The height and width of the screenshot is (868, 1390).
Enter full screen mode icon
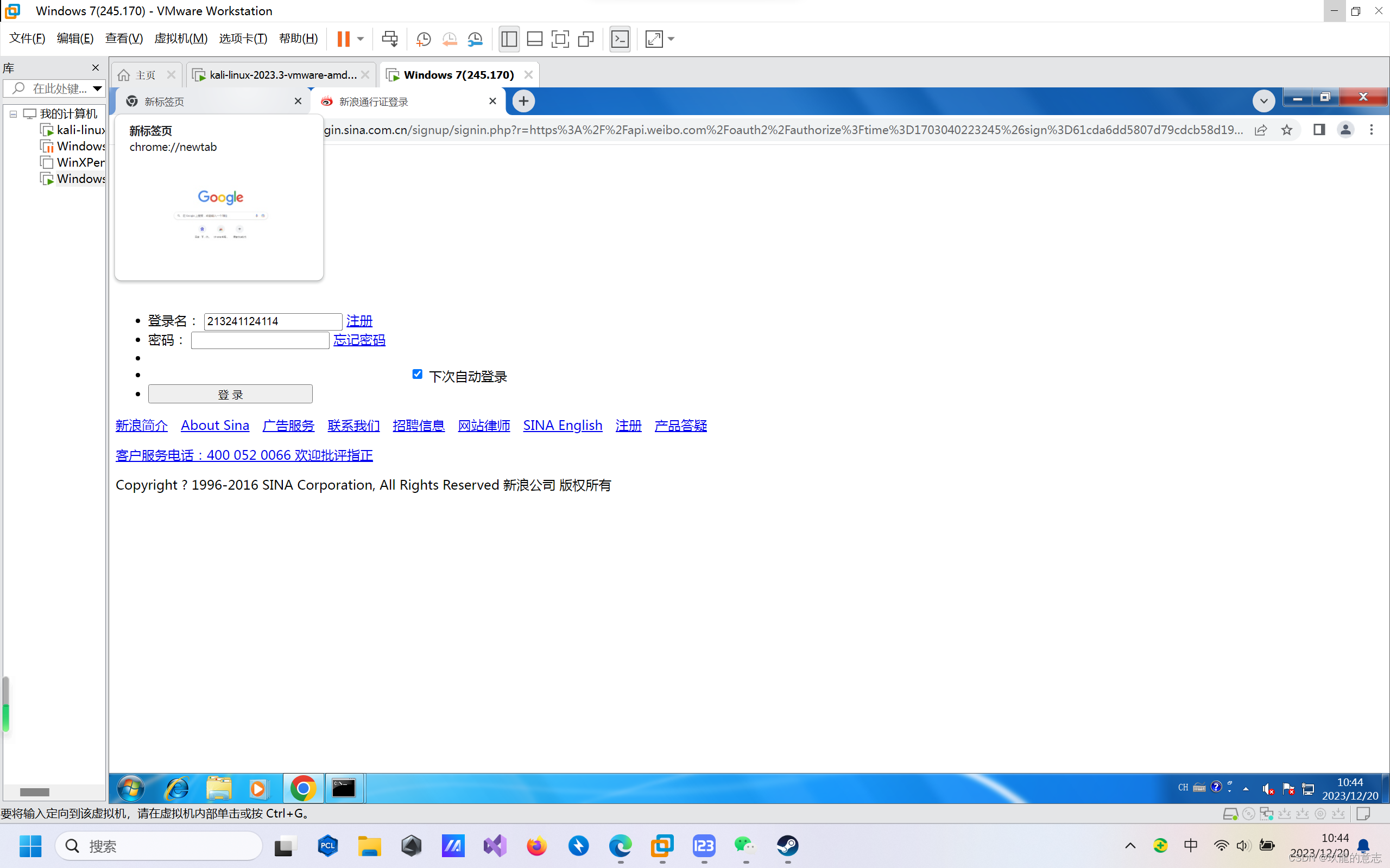click(560, 39)
